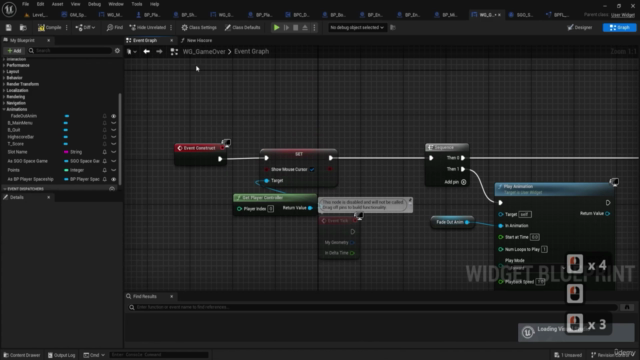Toggle Show Mouse Cursor checkbox on SET node
This screenshot has width=640, height=360.
[312, 169]
